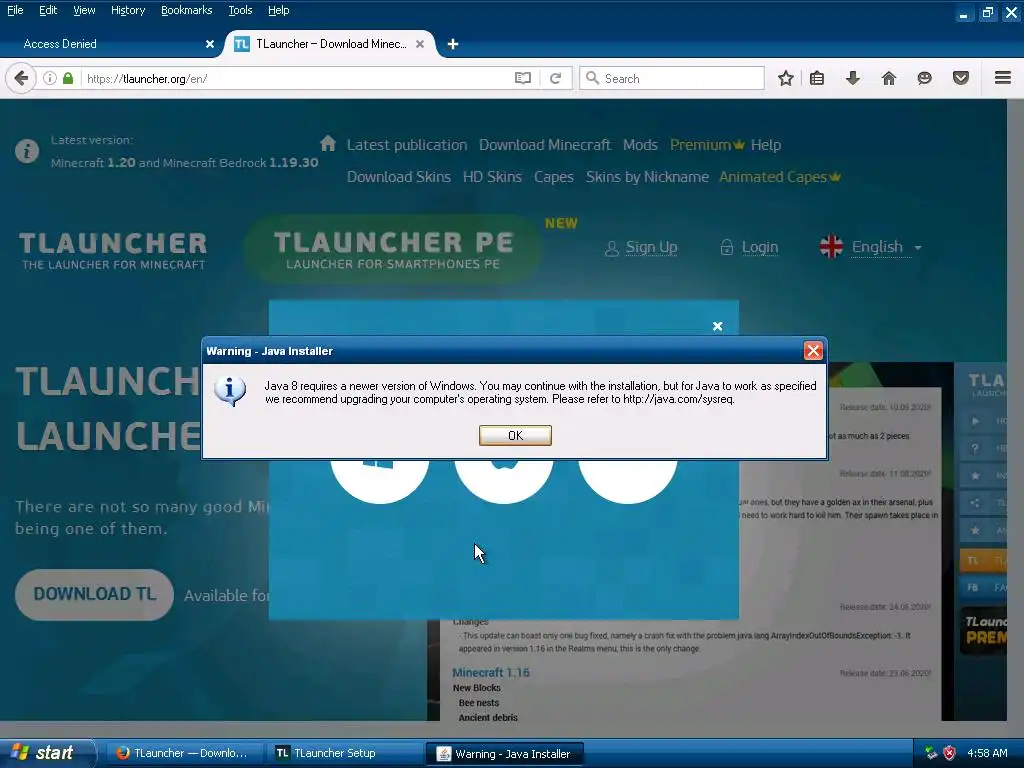Open the Download Minecraft link
This screenshot has height=768, width=1024.
tap(545, 145)
